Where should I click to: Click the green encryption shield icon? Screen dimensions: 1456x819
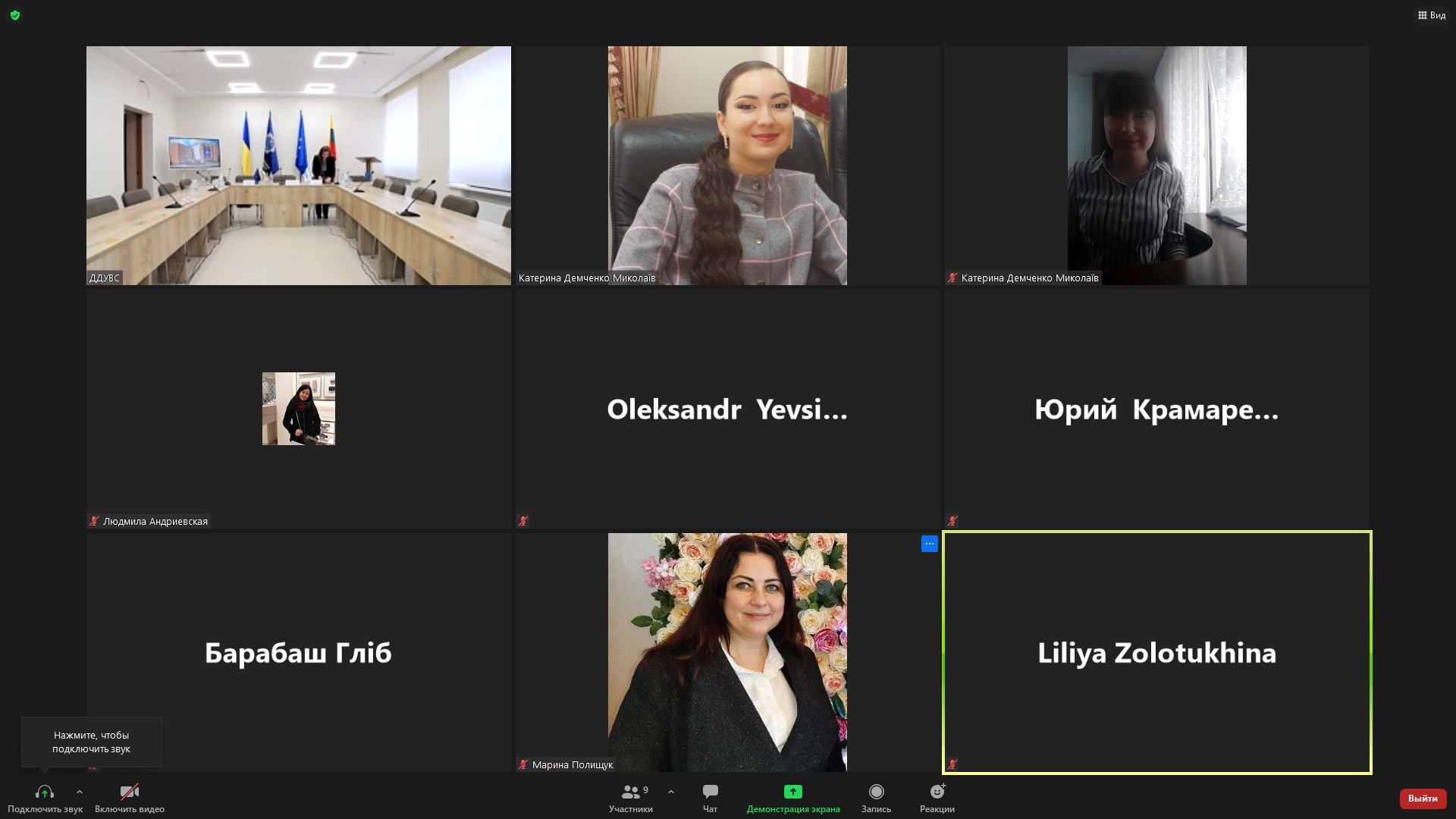tap(15, 15)
